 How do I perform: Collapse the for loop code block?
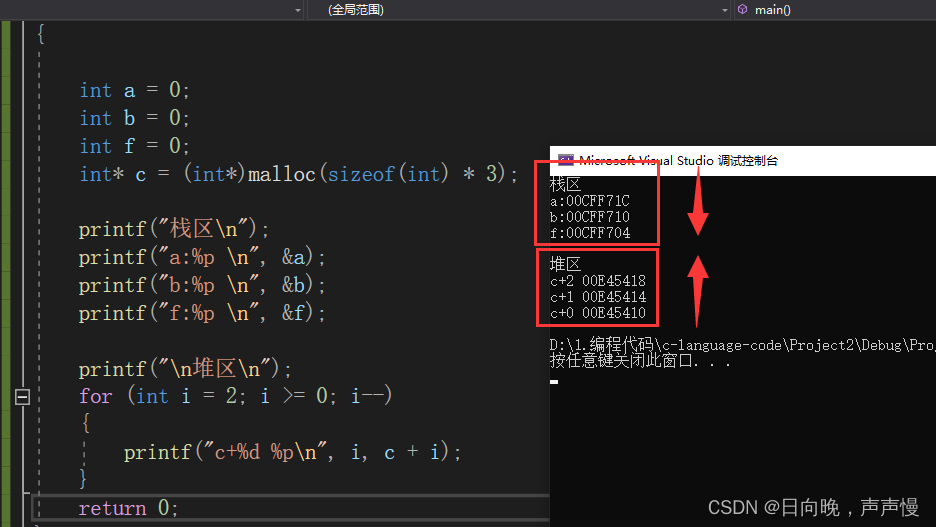22,396
